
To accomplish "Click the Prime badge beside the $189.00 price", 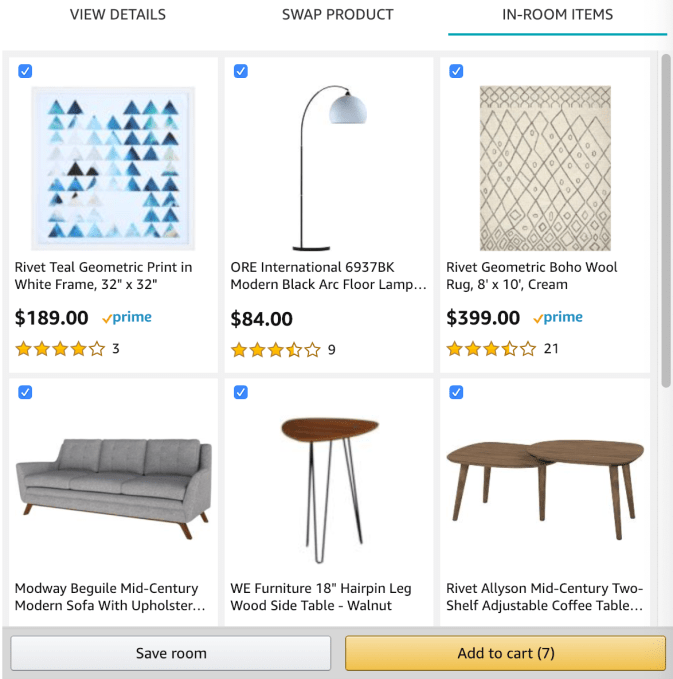I will (x=127, y=318).
